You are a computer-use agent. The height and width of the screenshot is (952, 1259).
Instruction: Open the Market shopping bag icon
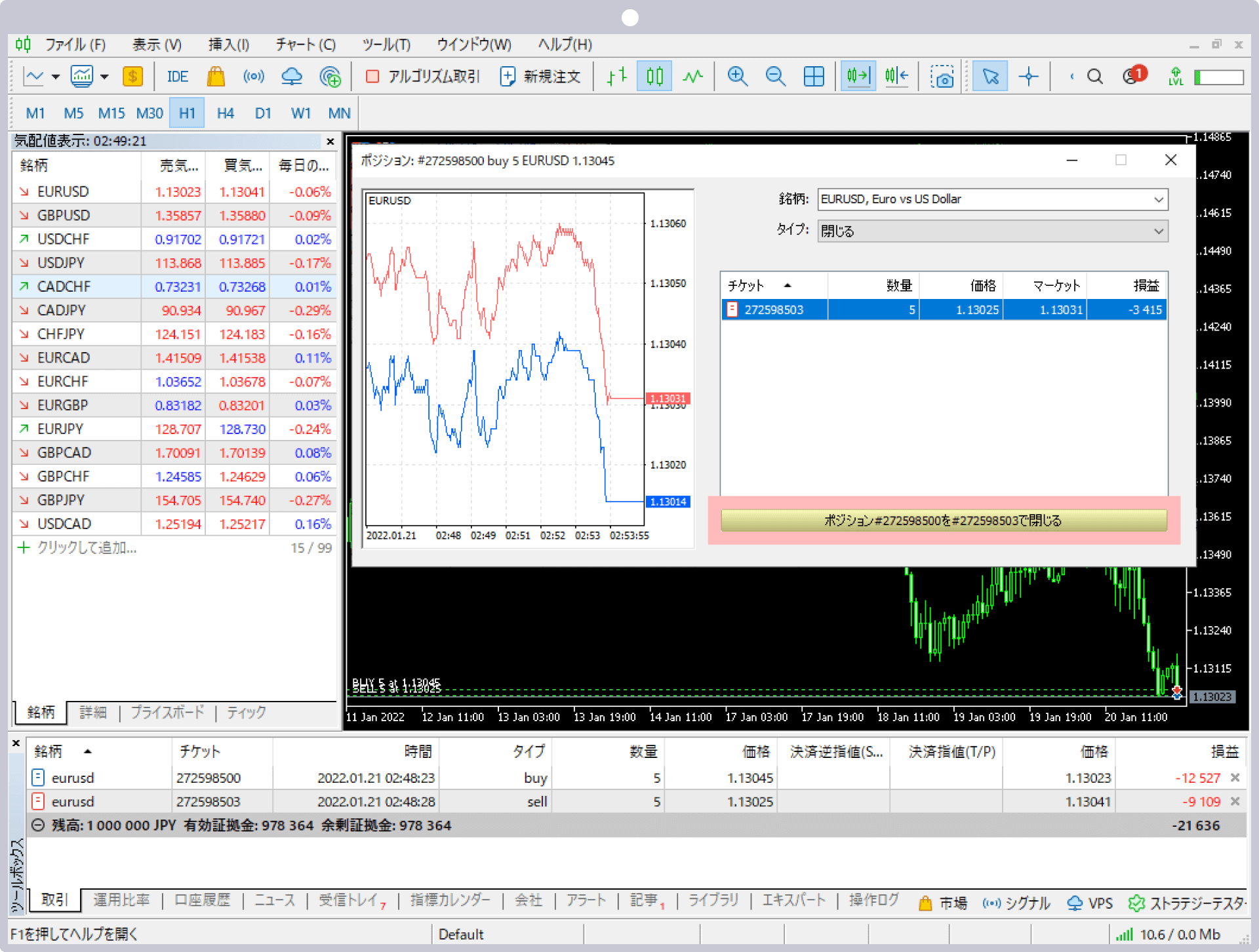click(216, 77)
